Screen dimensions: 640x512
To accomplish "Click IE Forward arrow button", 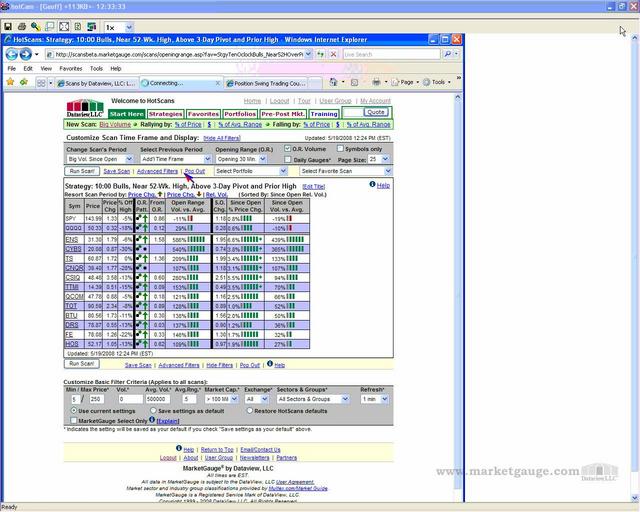I will pyautogui.click(x=26, y=54).
